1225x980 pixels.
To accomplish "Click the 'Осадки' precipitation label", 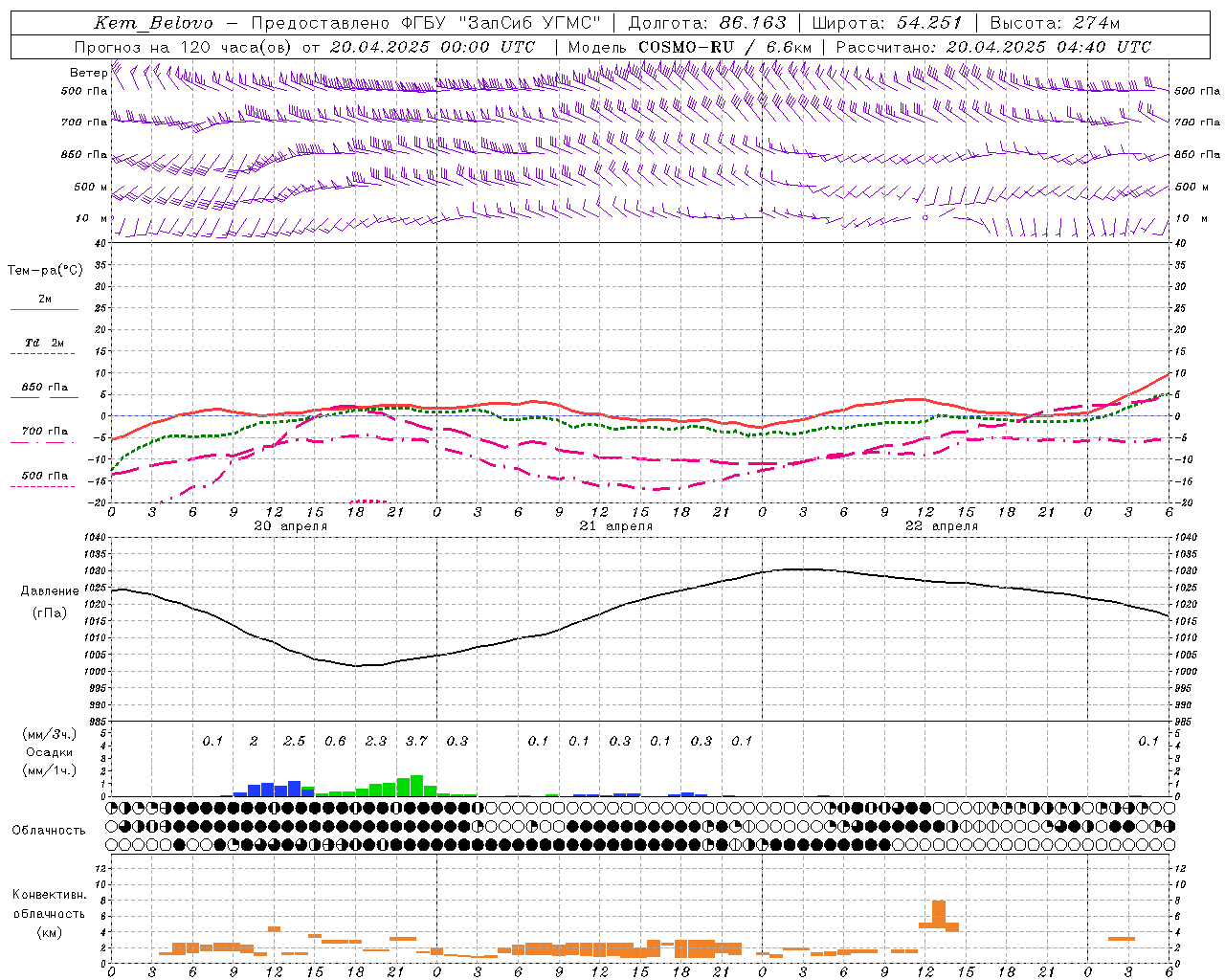I will 50,752.
